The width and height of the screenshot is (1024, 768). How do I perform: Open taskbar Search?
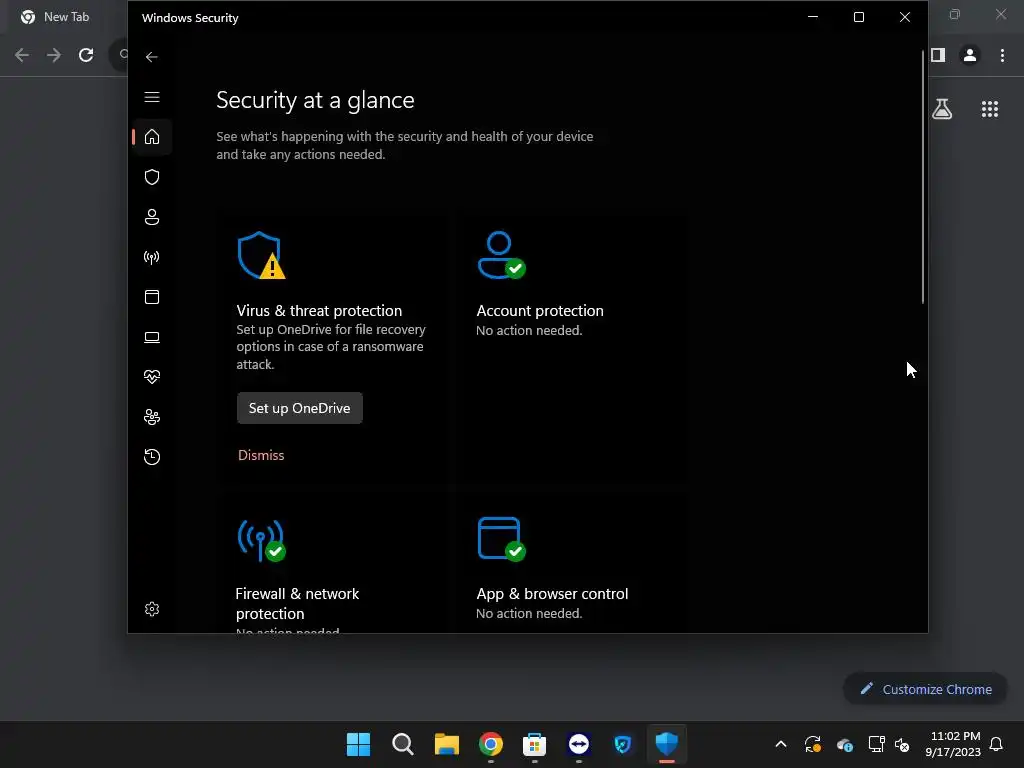[402, 744]
